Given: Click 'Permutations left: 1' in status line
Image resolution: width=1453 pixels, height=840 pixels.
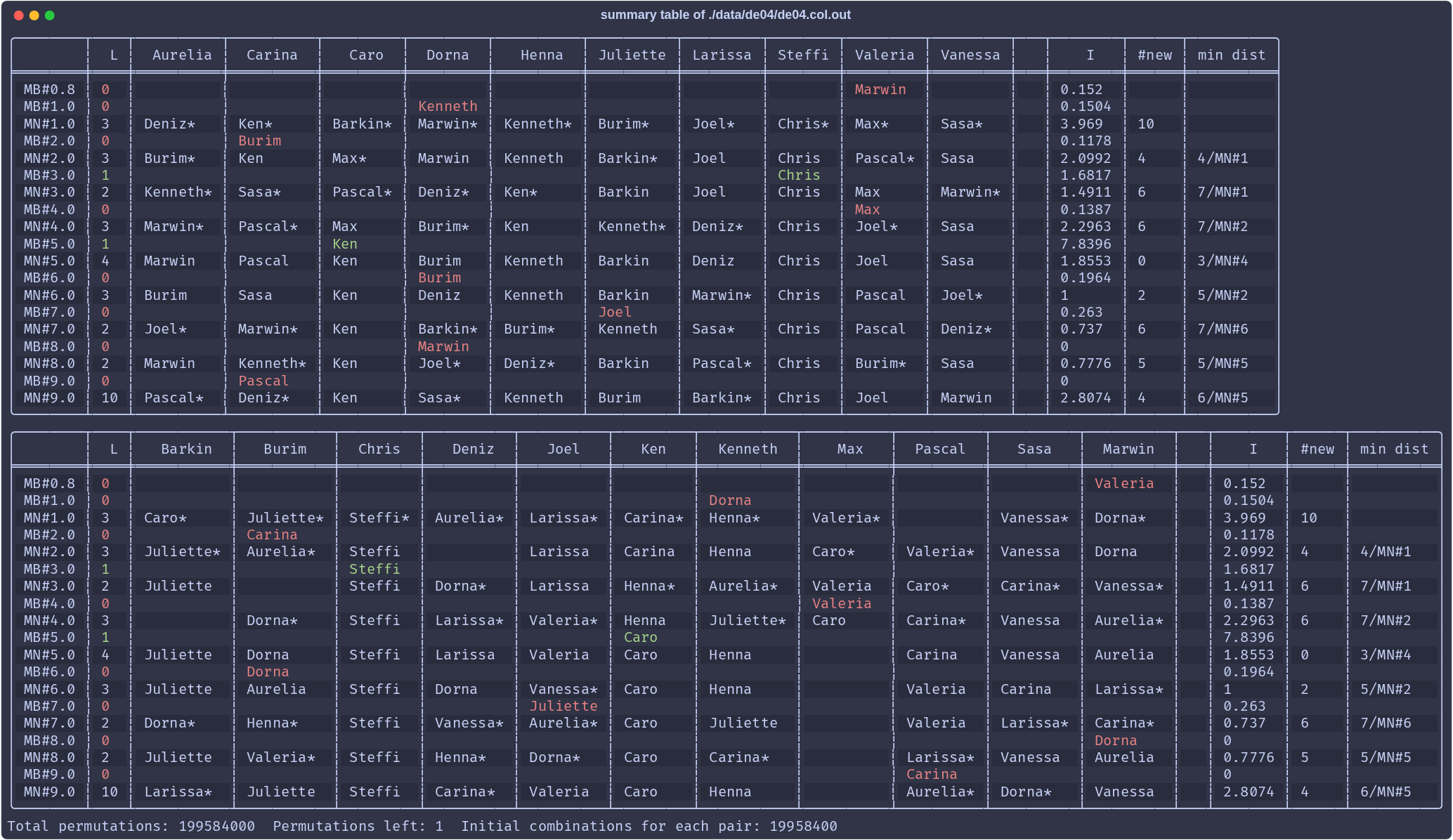Looking at the screenshot, I should [358, 826].
